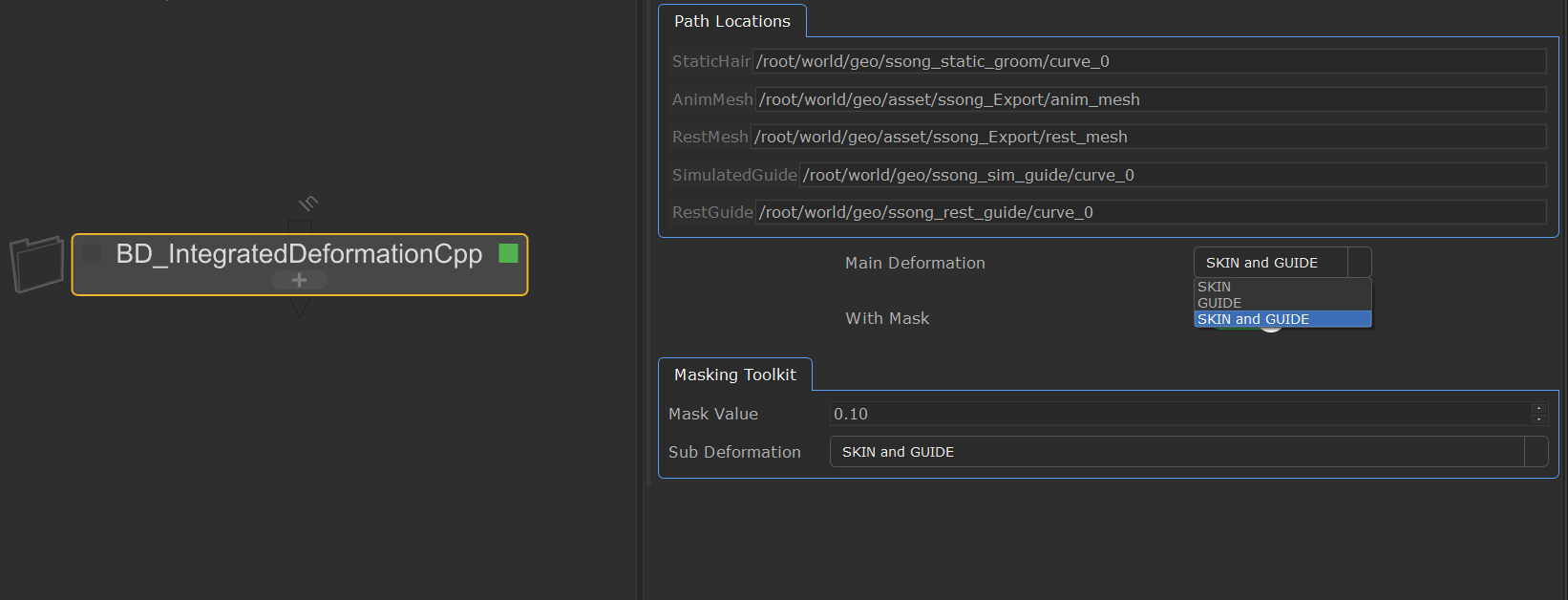Increase Mask Value with the up arrow
The image size is (1568, 600).
(x=1537, y=409)
